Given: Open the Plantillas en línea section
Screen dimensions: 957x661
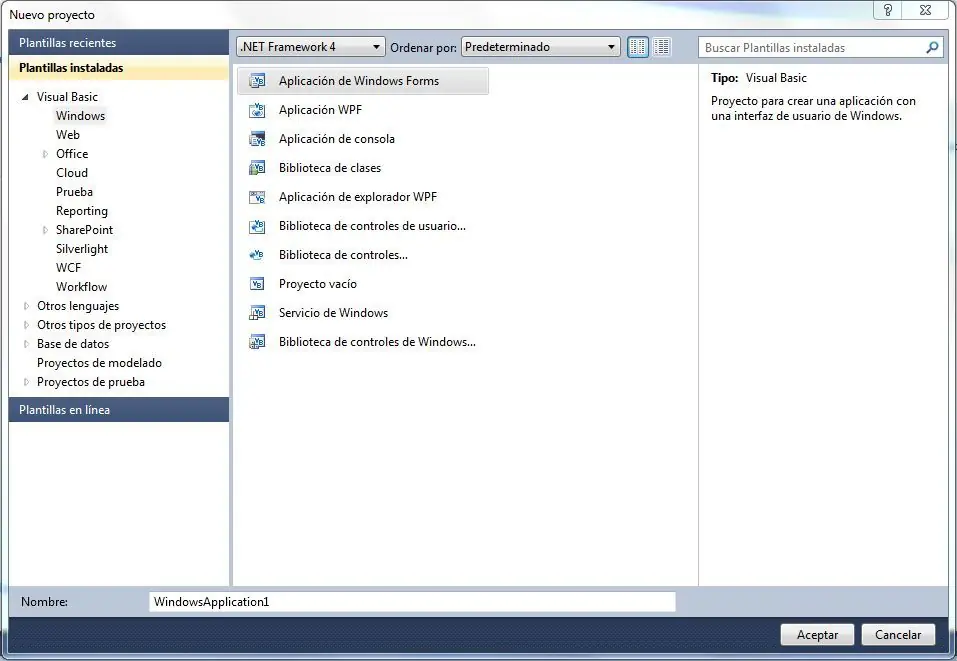Looking at the screenshot, I should pos(119,410).
